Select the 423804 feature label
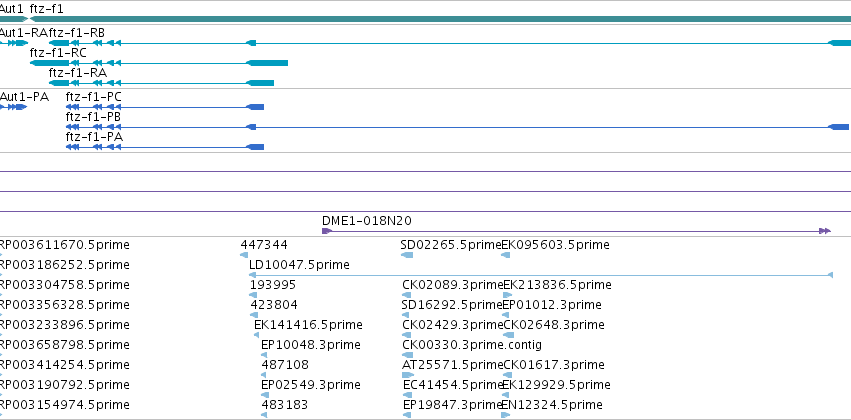 click(x=274, y=304)
